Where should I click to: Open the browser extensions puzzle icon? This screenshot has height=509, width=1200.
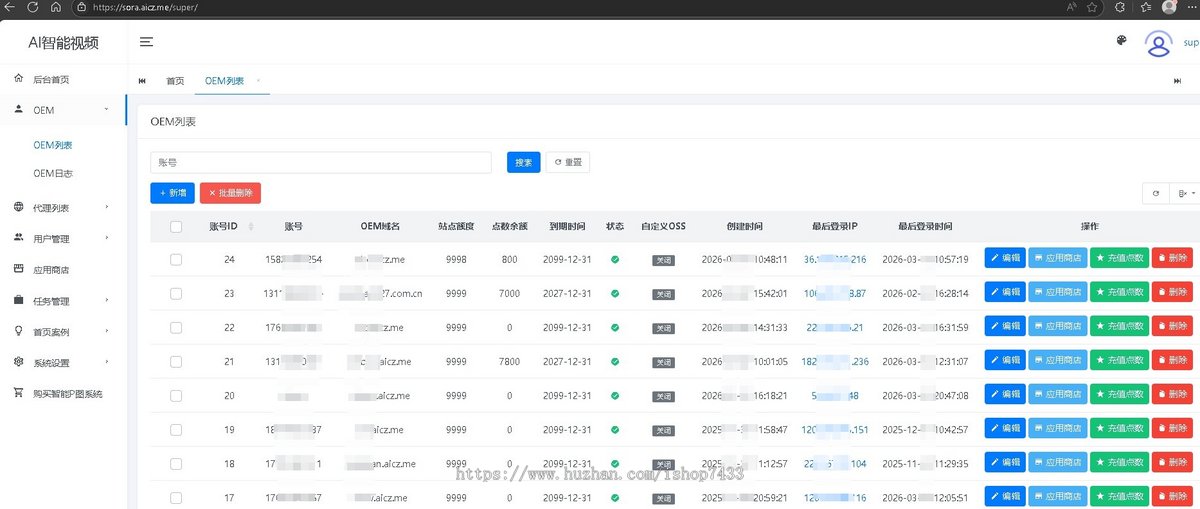[x=1120, y=7]
